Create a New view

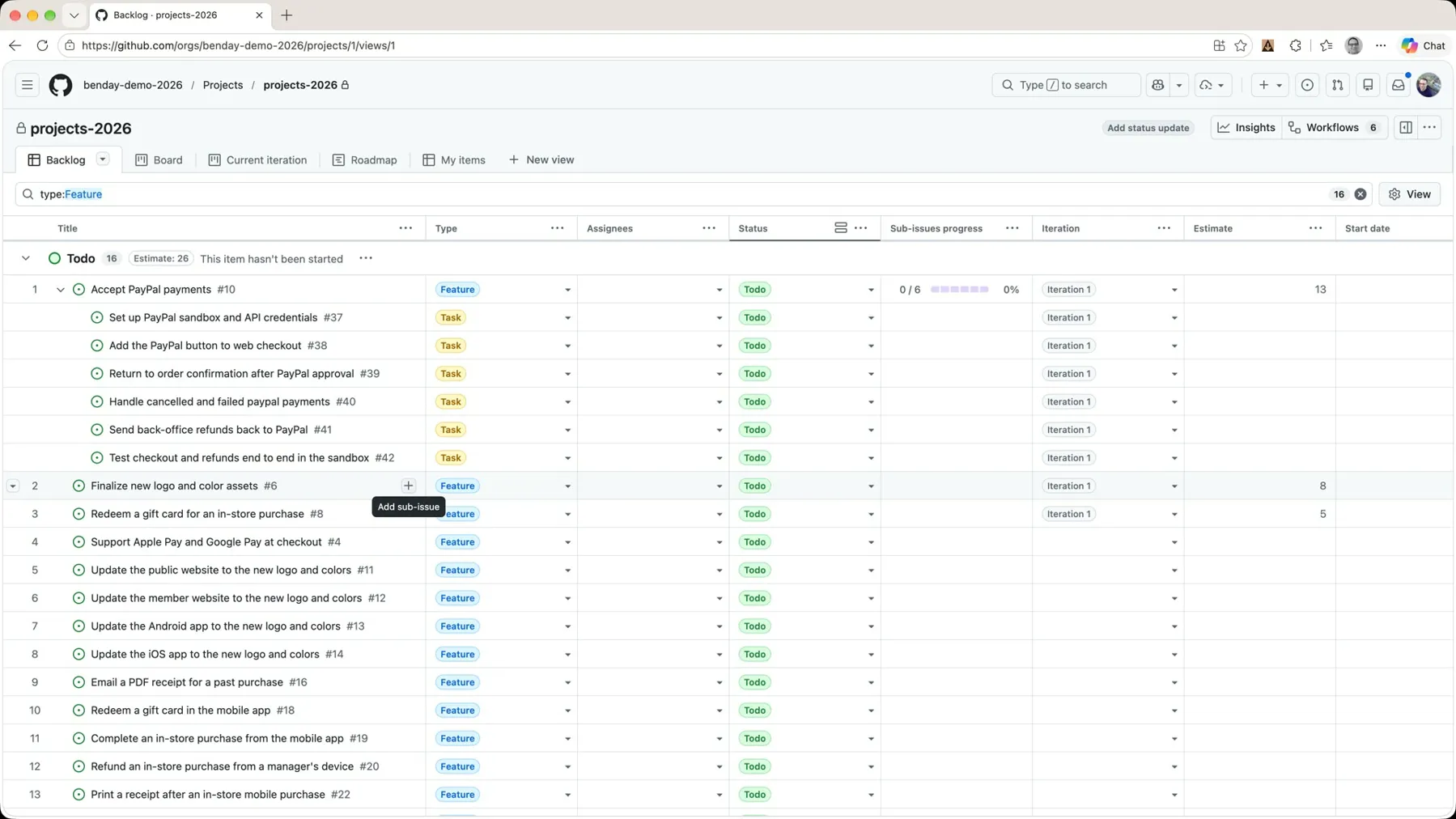coord(541,160)
